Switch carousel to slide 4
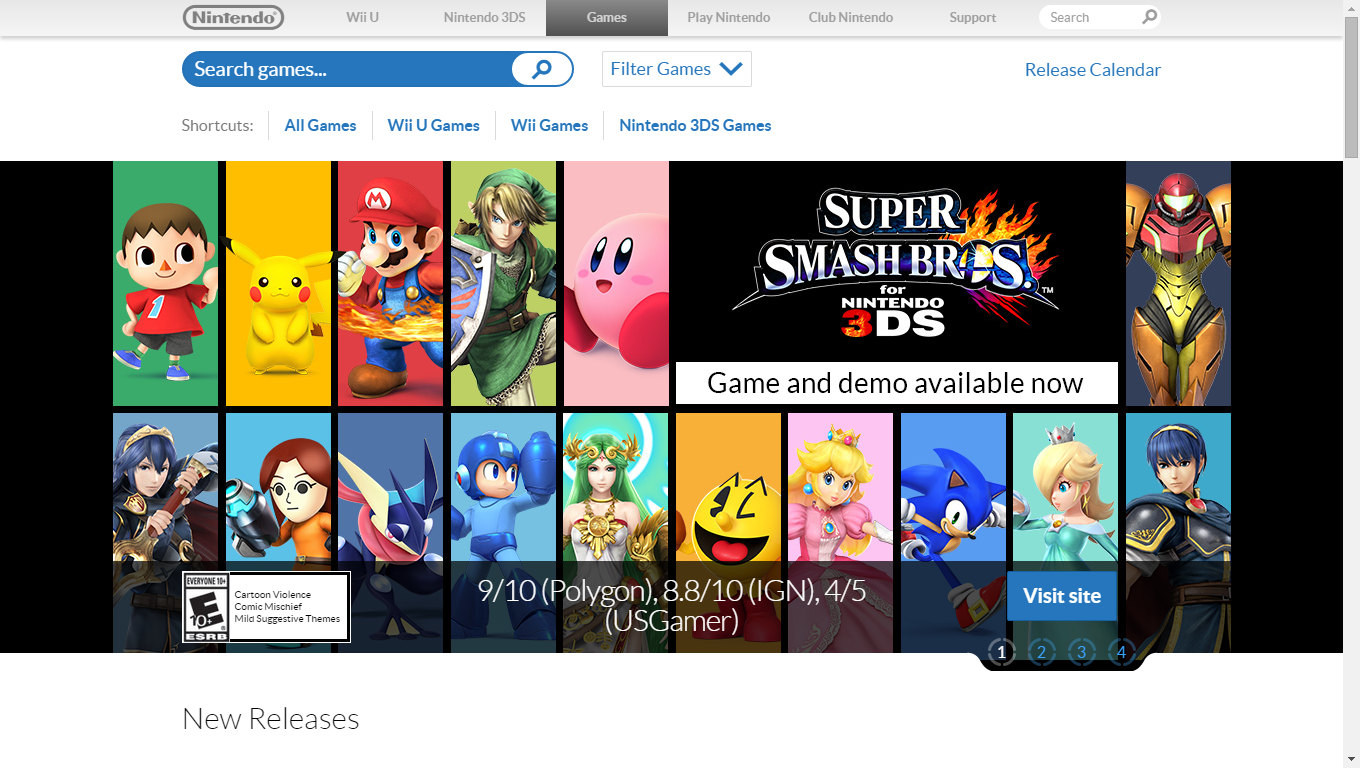Image resolution: width=1360 pixels, height=768 pixels. [x=1121, y=653]
